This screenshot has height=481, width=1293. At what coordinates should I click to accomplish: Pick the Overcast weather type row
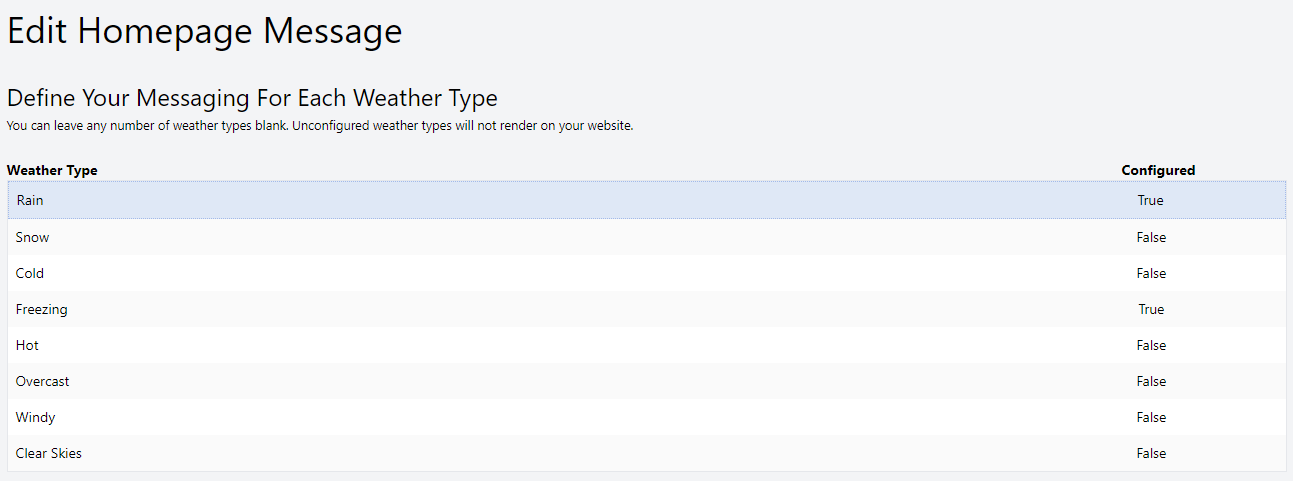[646, 381]
